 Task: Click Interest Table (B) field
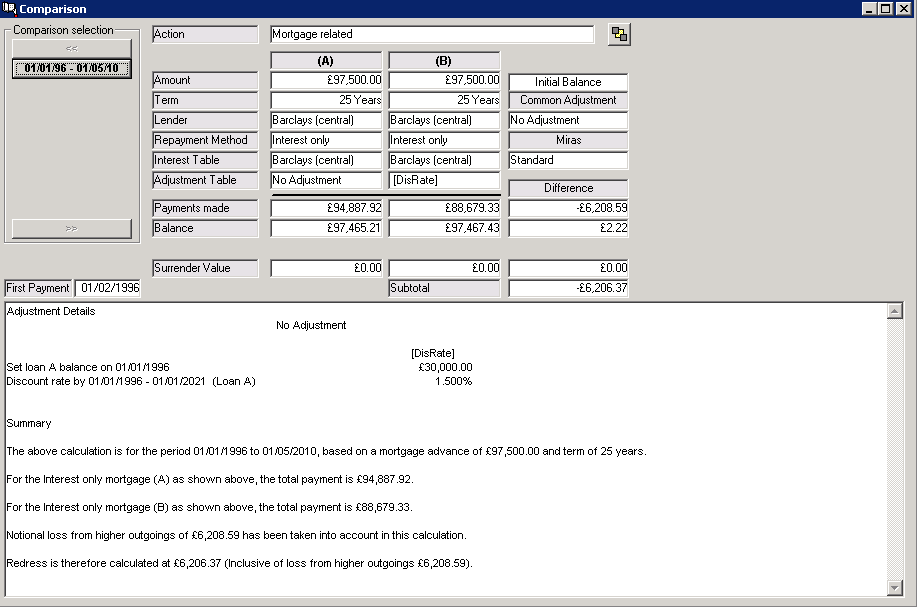[444, 160]
